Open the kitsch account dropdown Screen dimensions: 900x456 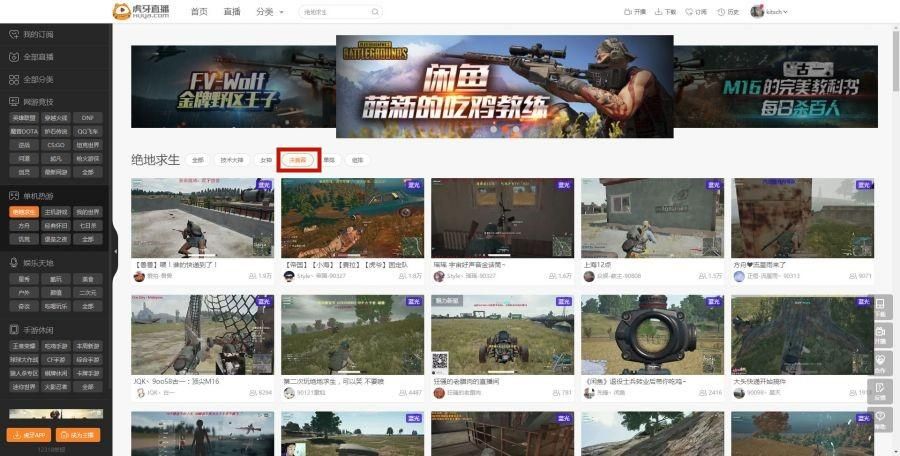click(777, 11)
